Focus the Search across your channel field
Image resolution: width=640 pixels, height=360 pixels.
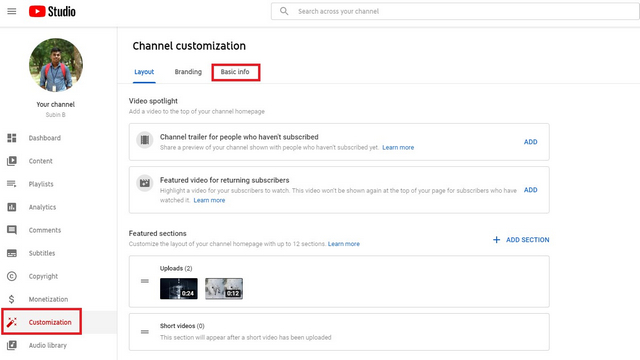[x=455, y=11]
